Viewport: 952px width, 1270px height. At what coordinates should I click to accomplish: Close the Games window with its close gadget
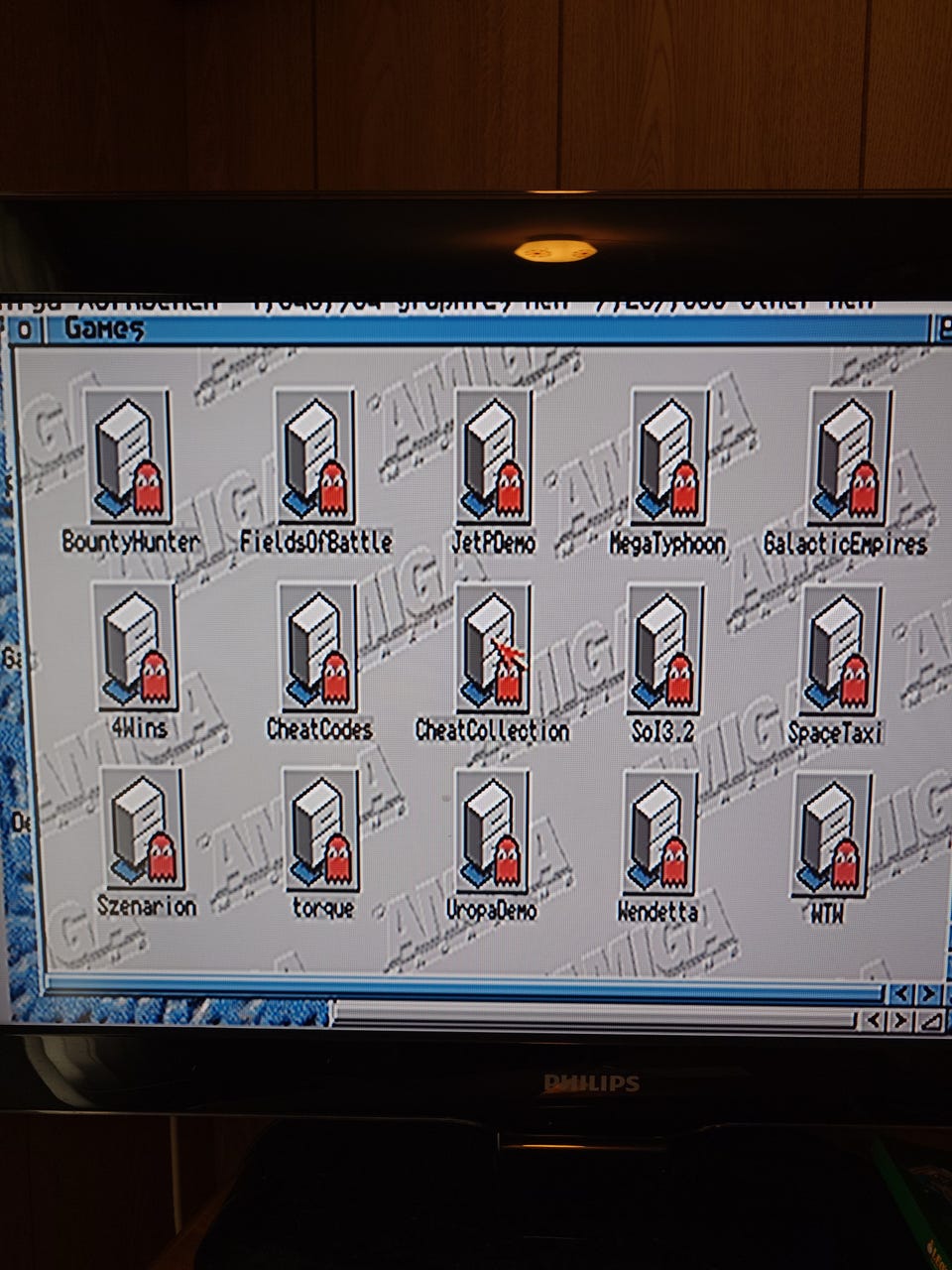tap(25, 330)
